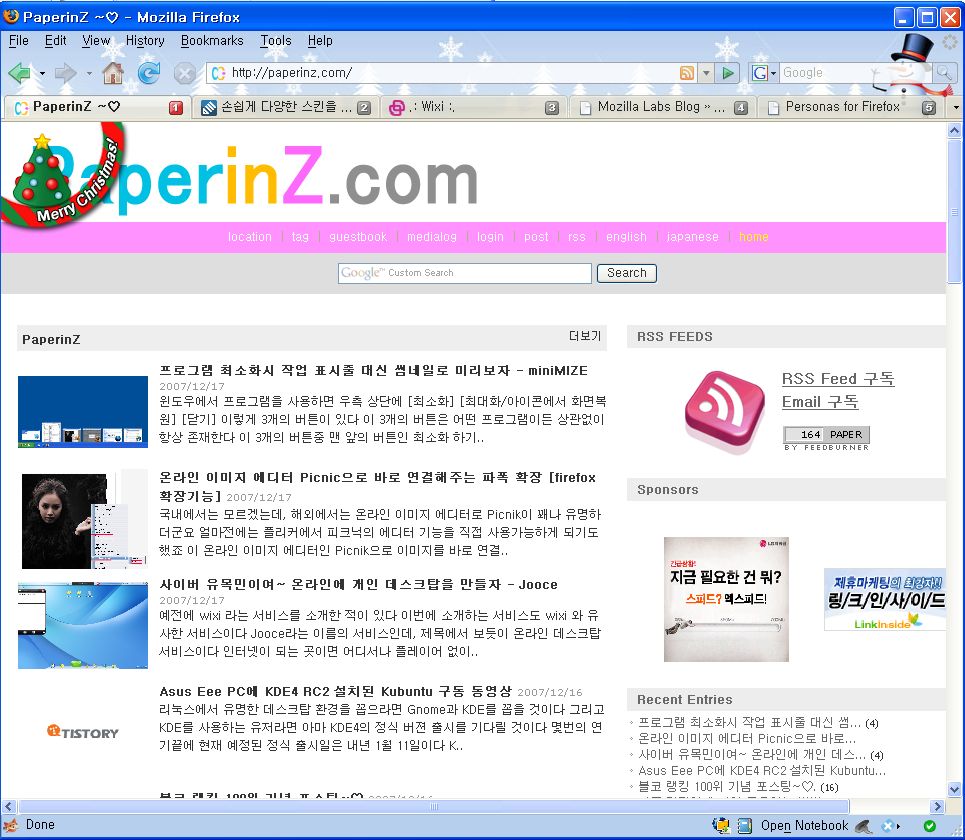
Task: Open the miniMIZE article title
Action: point(373,370)
